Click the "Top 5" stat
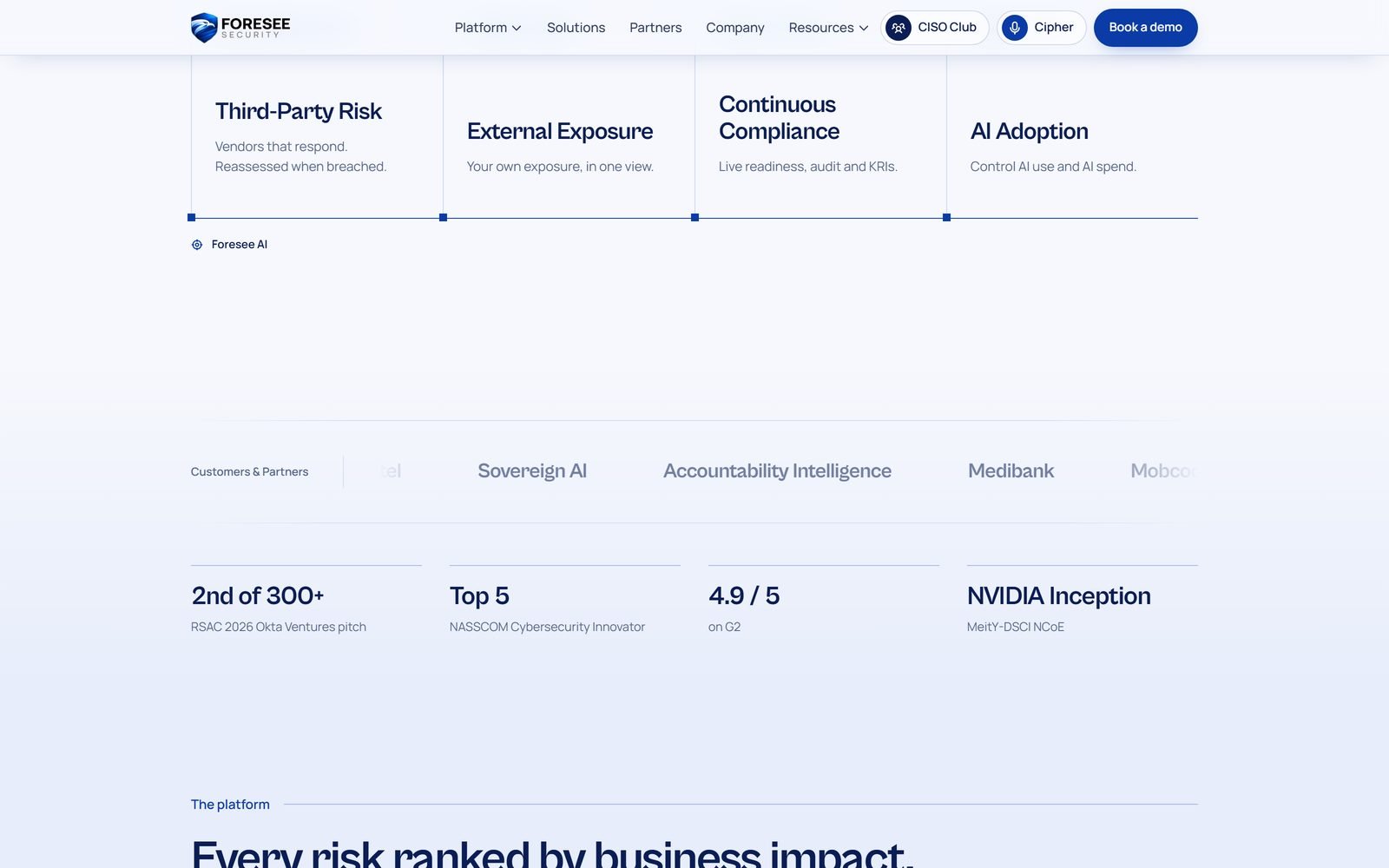The width and height of the screenshot is (1389, 868). point(479,595)
